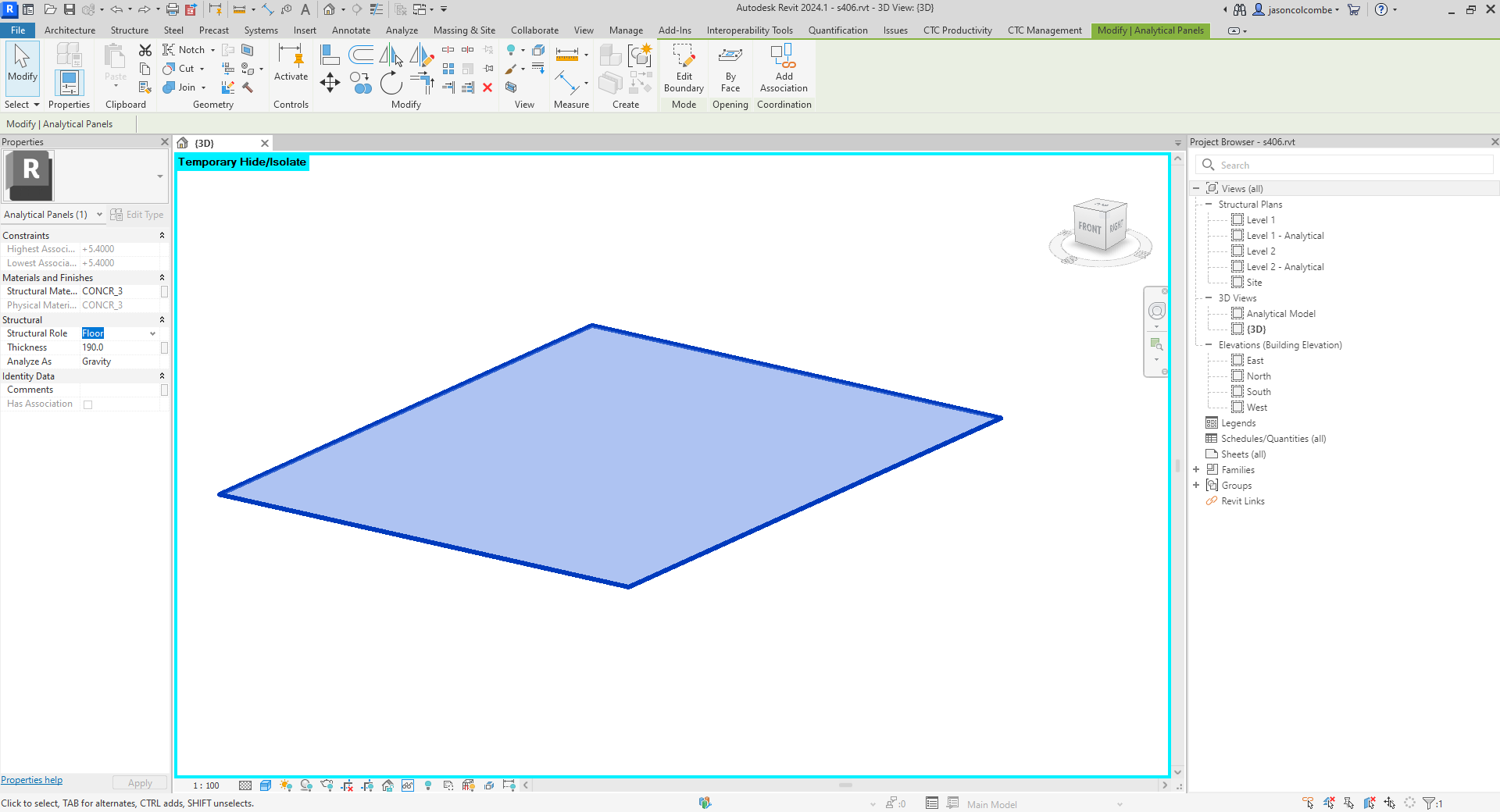Viewport: 1500px width, 812px height.
Task: Click the Edit Boundary button
Action: coord(684,69)
